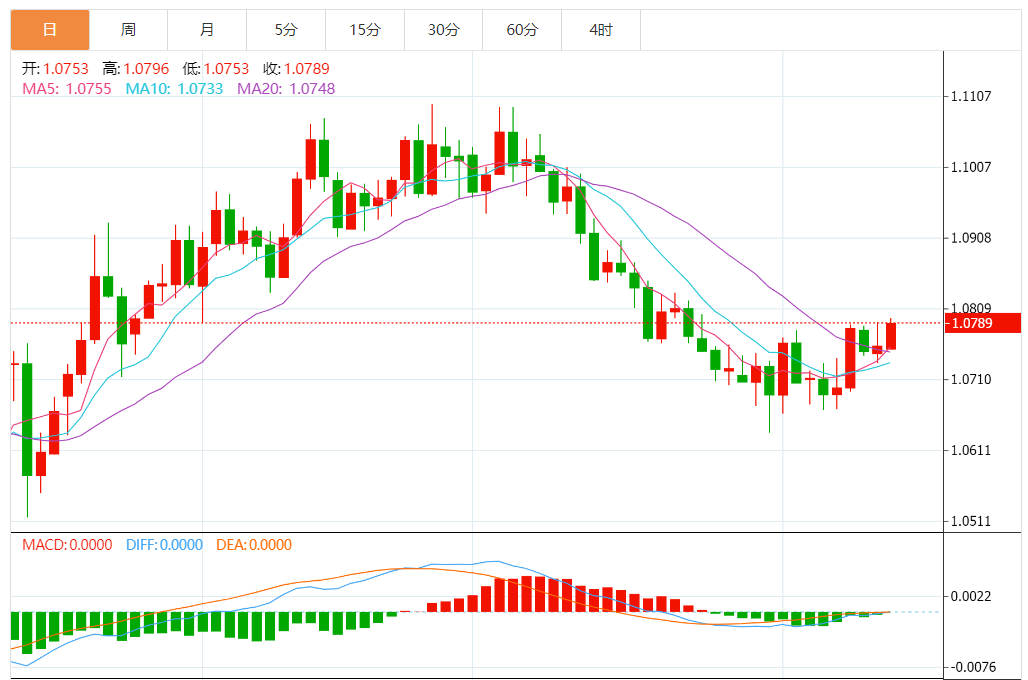1028x680 pixels.
Task: Click the 1.1107 price axis label
Action: [x=971, y=96]
